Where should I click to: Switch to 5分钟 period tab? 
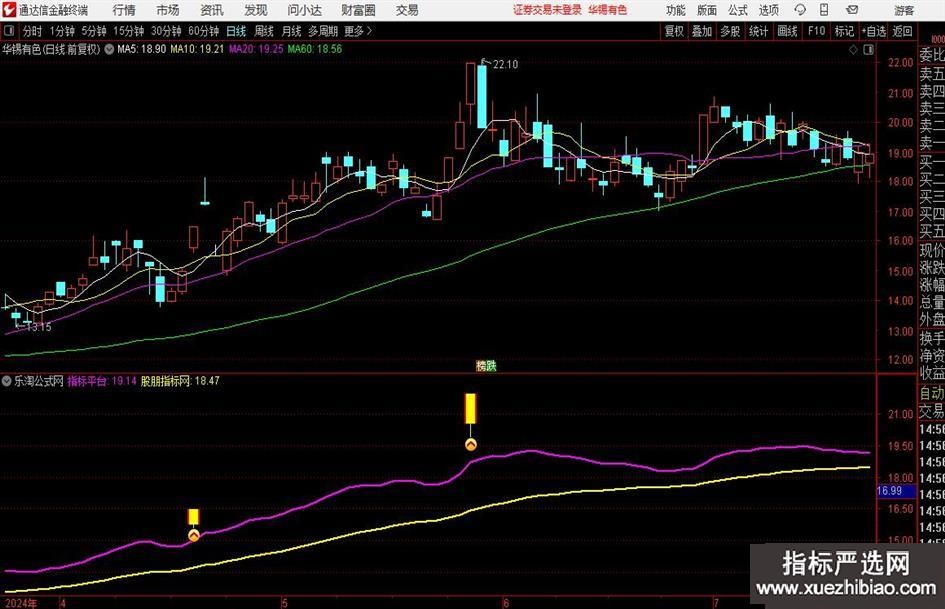[x=93, y=31]
